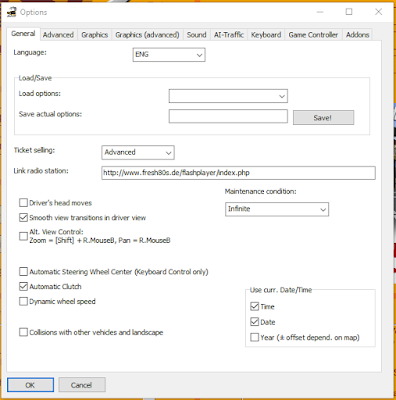Click the Options window app icon
The image size is (396, 400).
click(x=12, y=12)
